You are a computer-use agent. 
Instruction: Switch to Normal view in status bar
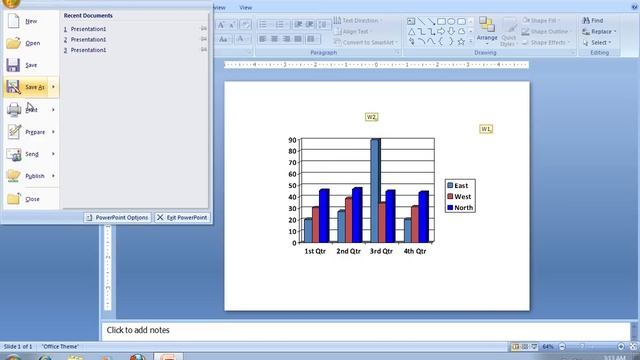516,347
